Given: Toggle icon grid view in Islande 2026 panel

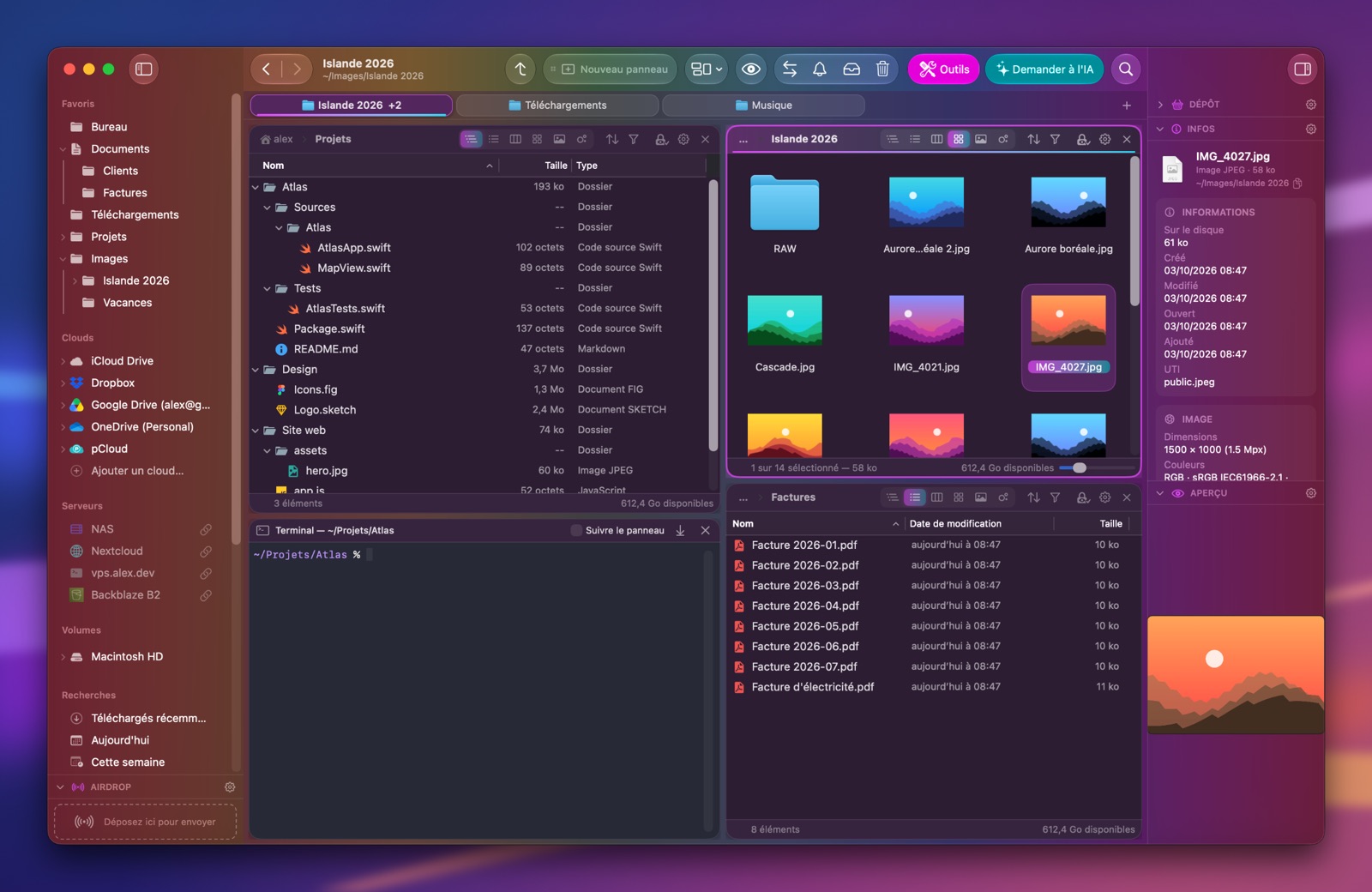Looking at the screenshot, I should pyautogui.click(x=959, y=139).
